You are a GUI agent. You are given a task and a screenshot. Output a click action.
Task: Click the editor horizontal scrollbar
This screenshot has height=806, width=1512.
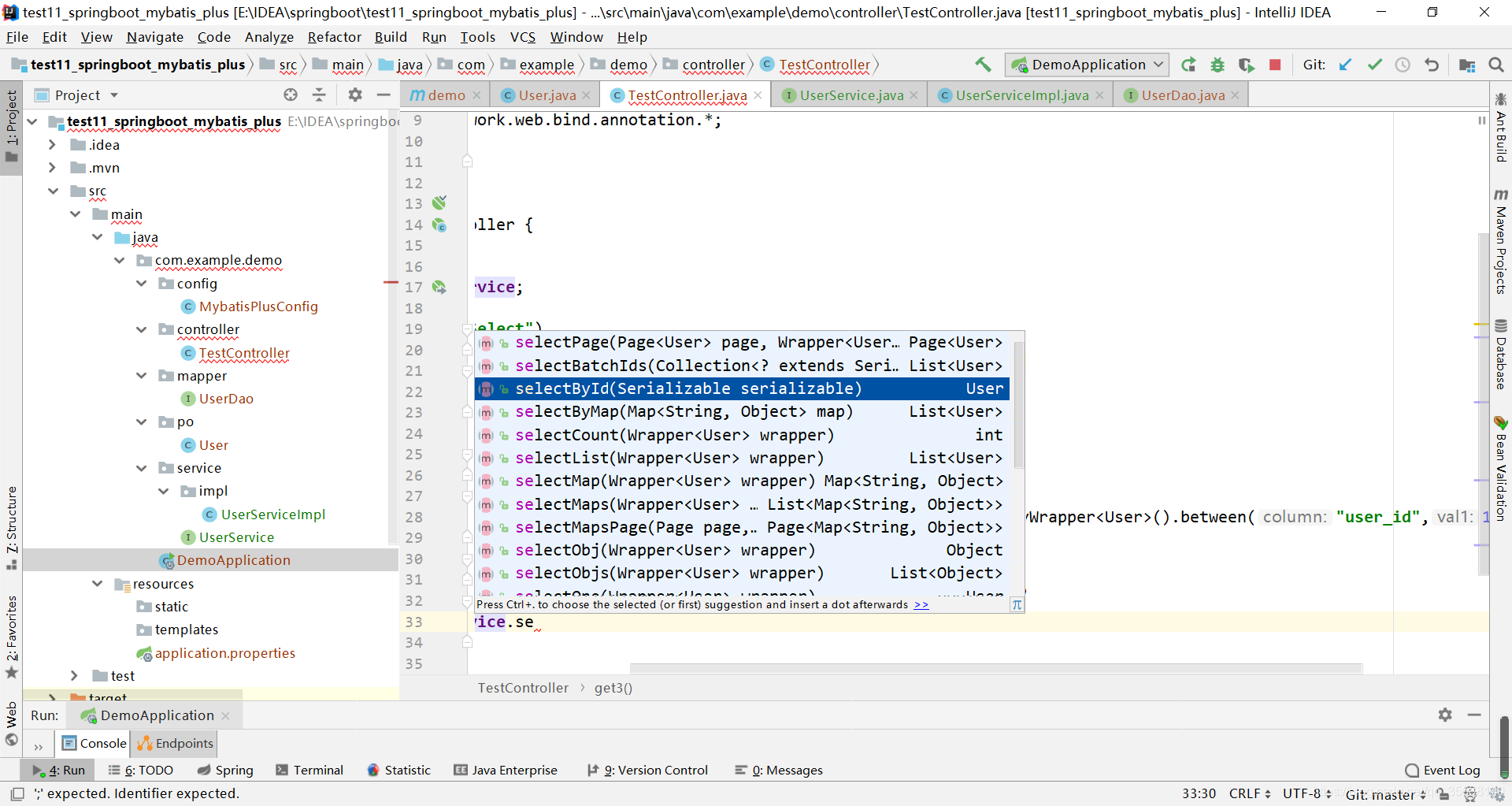[996, 669]
